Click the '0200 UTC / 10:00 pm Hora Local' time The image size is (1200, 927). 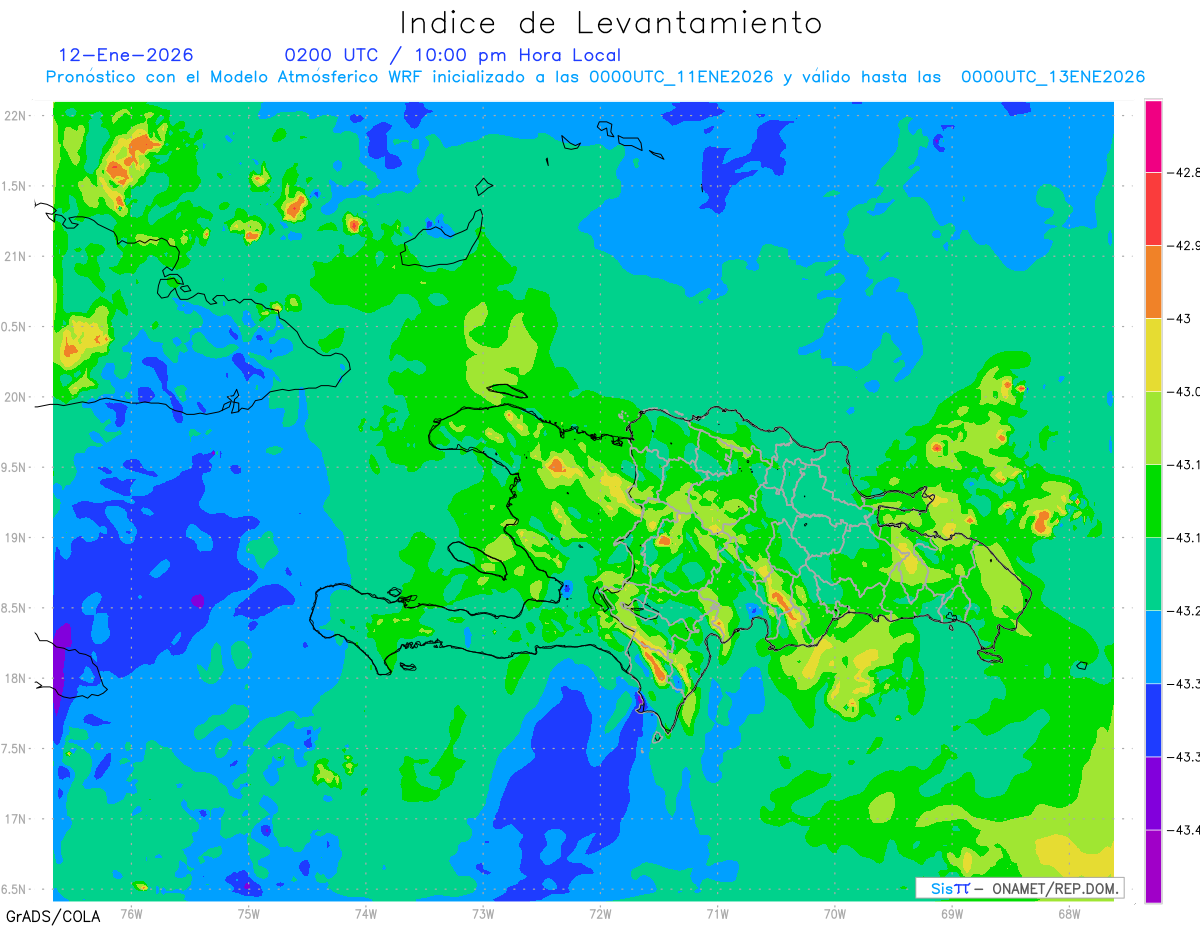(x=452, y=55)
